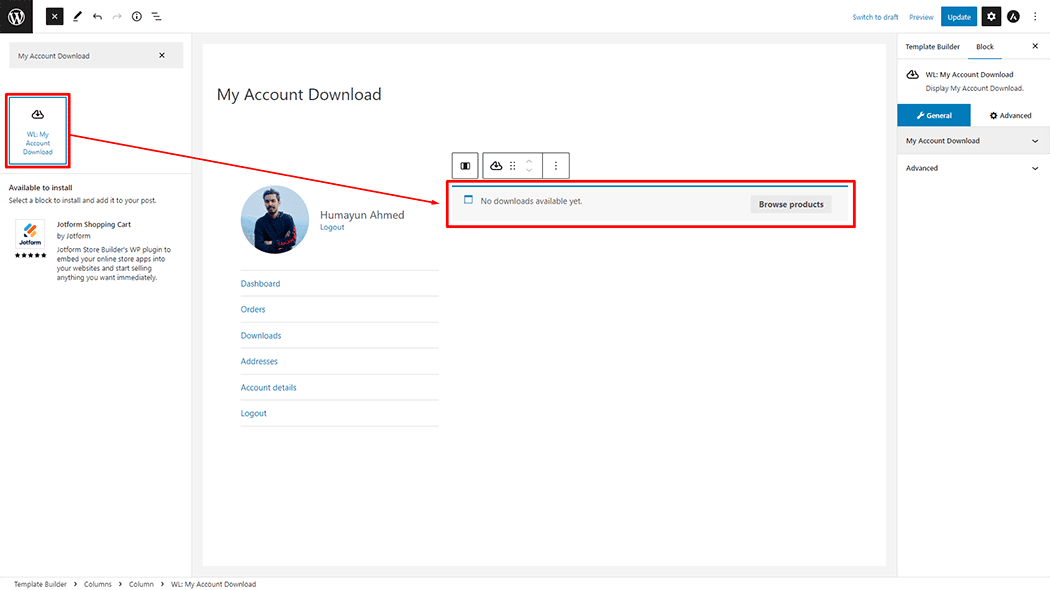Click the editor tools Pencil icon
Viewport: 1050px width, 590px height.
tap(77, 16)
